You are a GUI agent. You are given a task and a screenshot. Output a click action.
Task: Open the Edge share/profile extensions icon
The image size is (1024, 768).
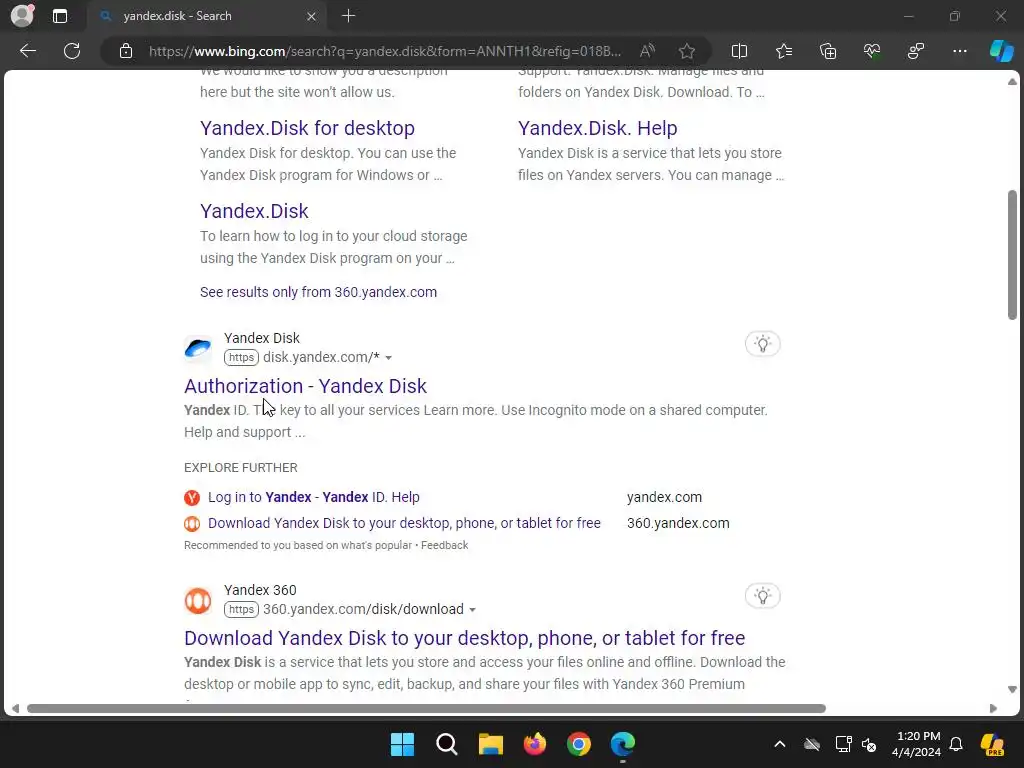[916, 51]
